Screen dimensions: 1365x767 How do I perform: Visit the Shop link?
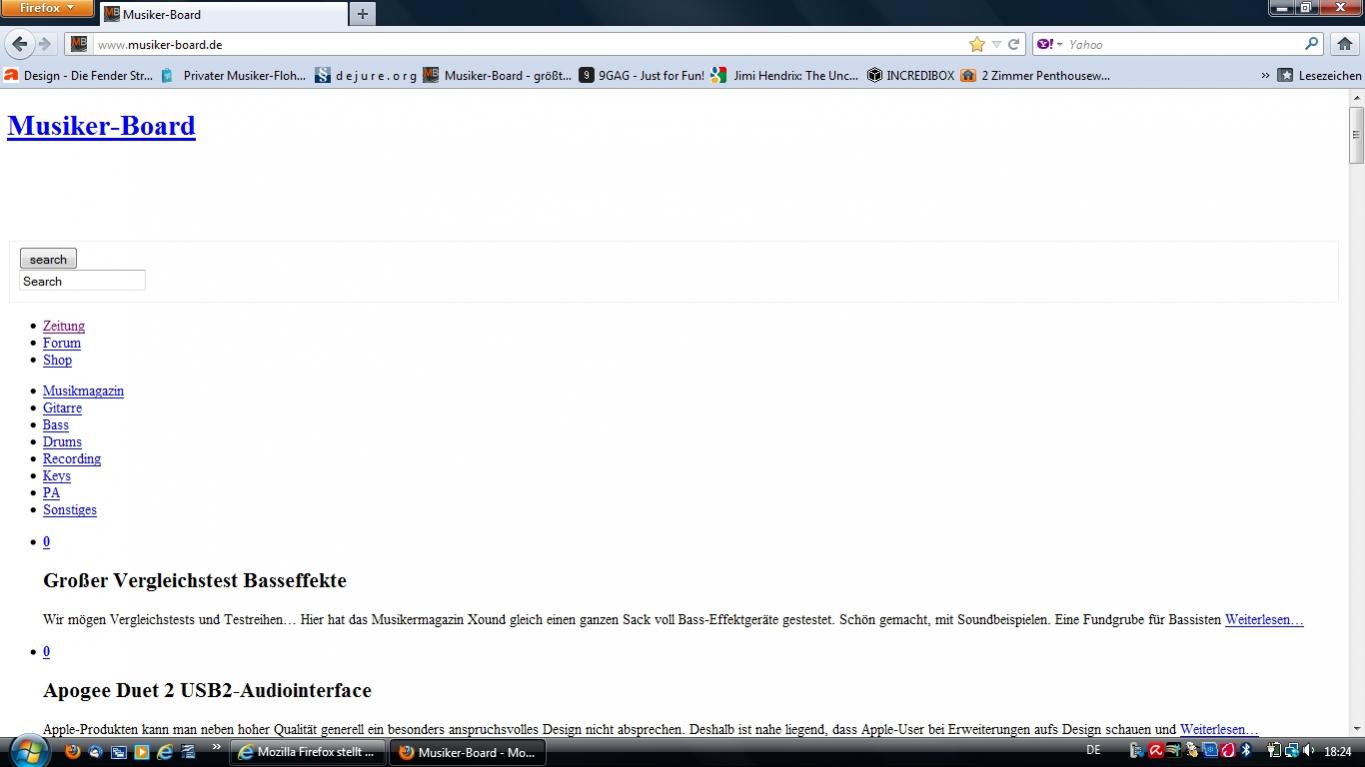(57, 360)
